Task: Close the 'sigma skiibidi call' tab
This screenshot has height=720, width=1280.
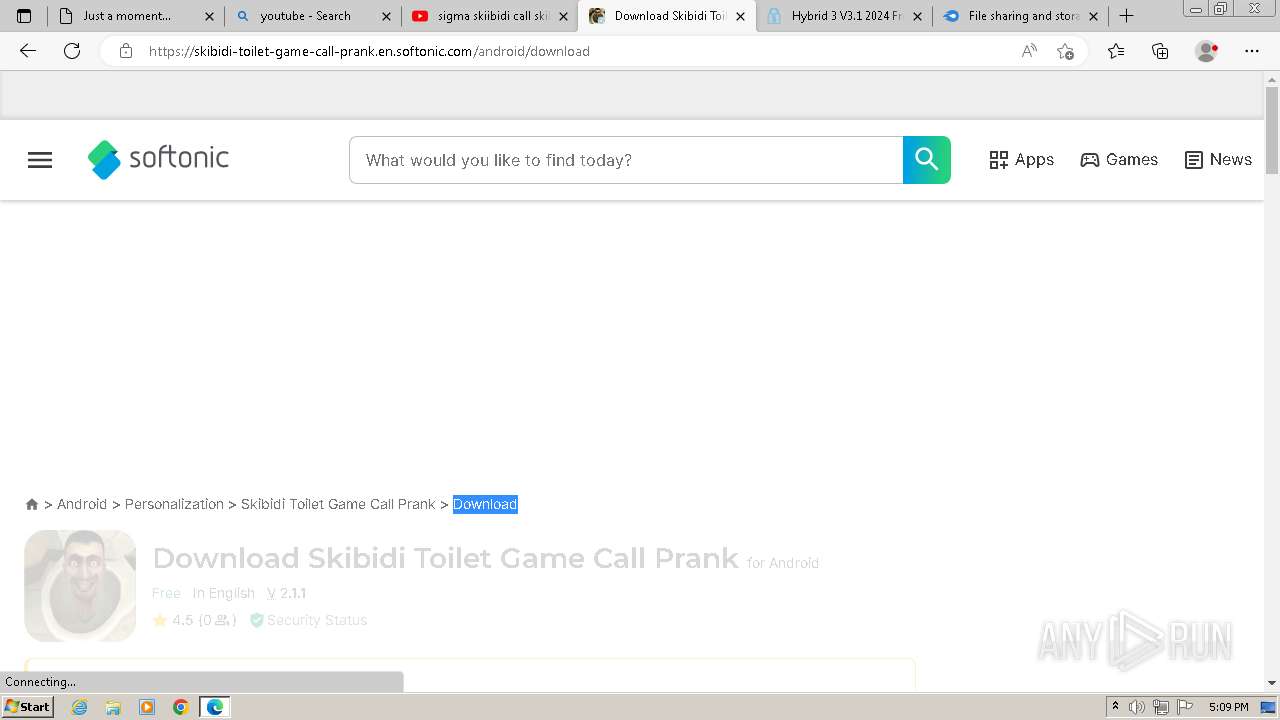Action: click(563, 16)
